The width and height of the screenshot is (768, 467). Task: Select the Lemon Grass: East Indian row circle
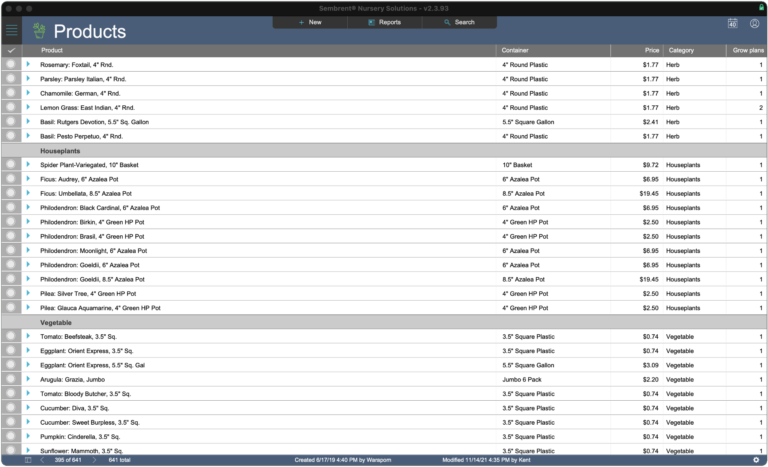pos(11,107)
